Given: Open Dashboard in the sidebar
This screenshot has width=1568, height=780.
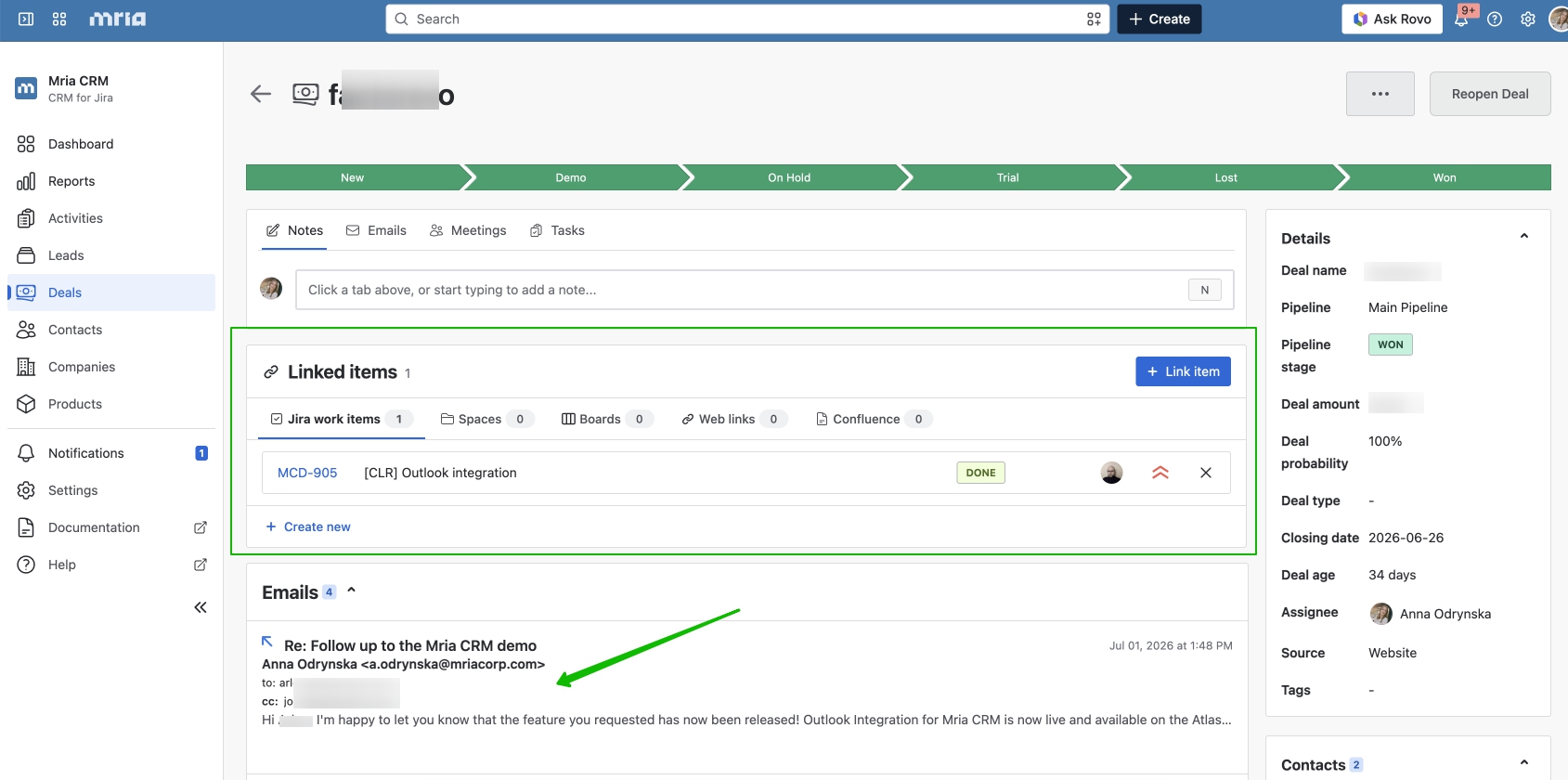Looking at the screenshot, I should [111, 144].
